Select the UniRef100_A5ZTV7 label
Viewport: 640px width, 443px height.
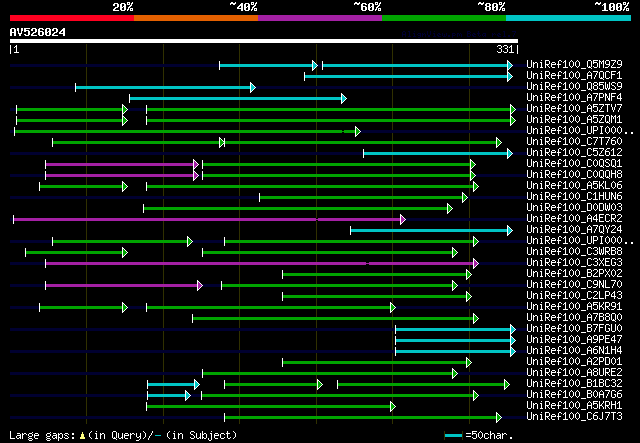[x=574, y=109]
